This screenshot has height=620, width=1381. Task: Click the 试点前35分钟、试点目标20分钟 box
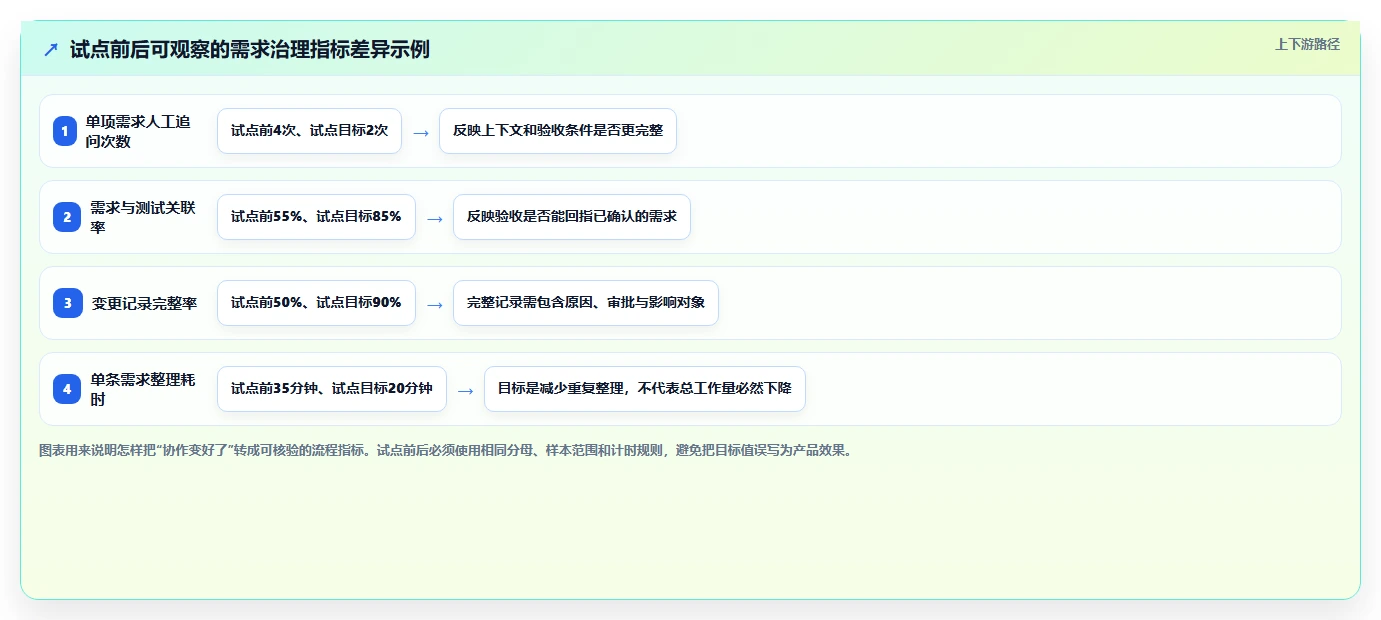(332, 389)
